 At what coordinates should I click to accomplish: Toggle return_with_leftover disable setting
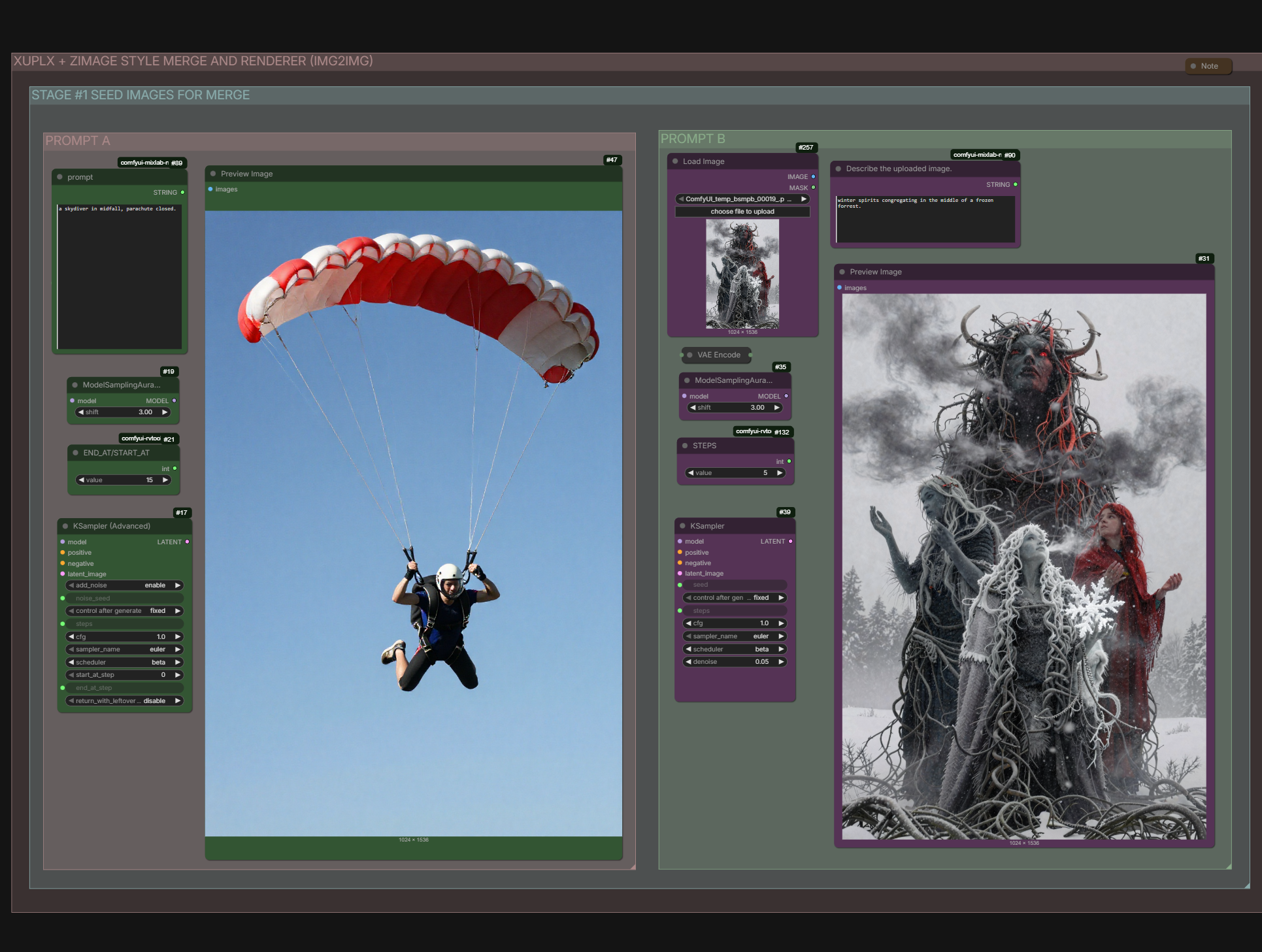click(124, 700)
